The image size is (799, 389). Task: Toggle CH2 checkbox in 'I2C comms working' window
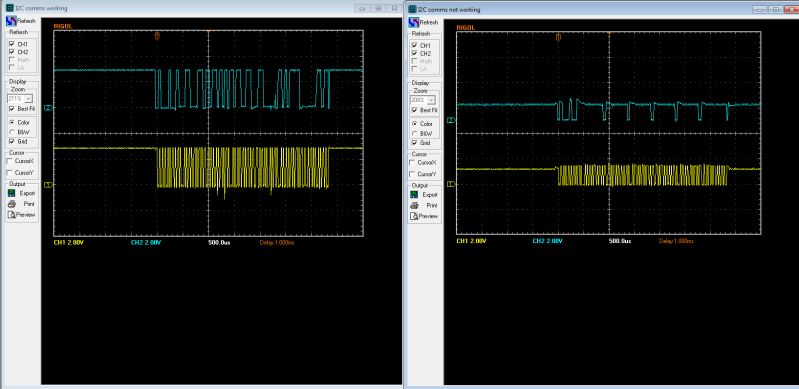[12, 51]
